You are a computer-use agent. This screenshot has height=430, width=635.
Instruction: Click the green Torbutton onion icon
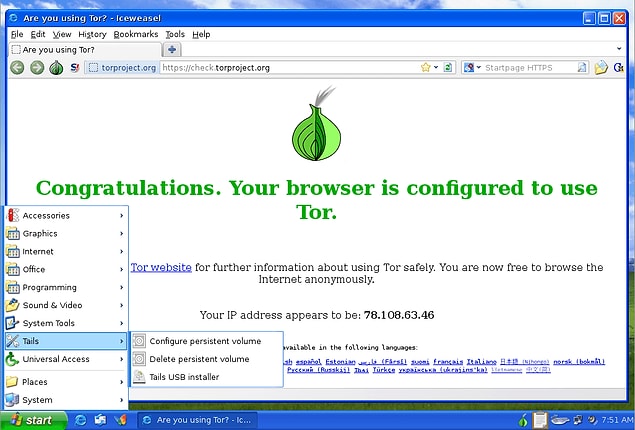56,67
